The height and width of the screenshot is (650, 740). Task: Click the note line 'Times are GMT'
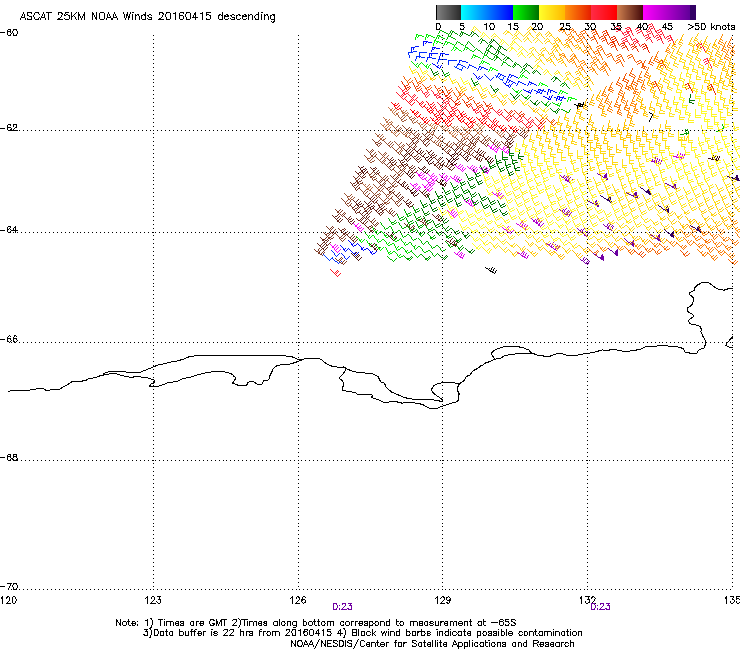click(x=192, y=623)
